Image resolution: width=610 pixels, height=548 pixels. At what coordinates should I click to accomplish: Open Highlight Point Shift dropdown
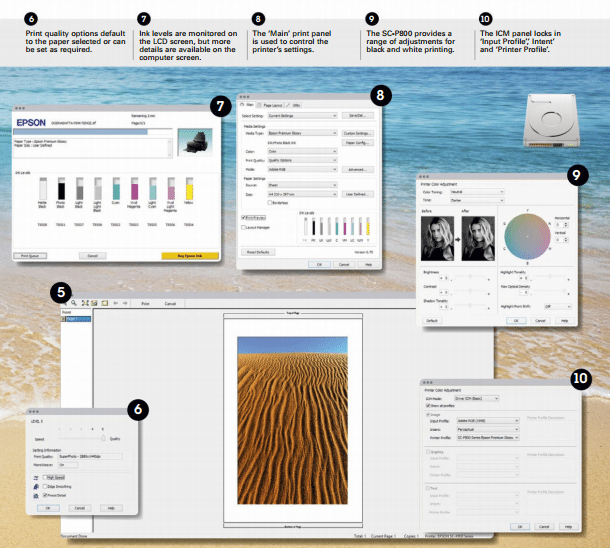557,306
